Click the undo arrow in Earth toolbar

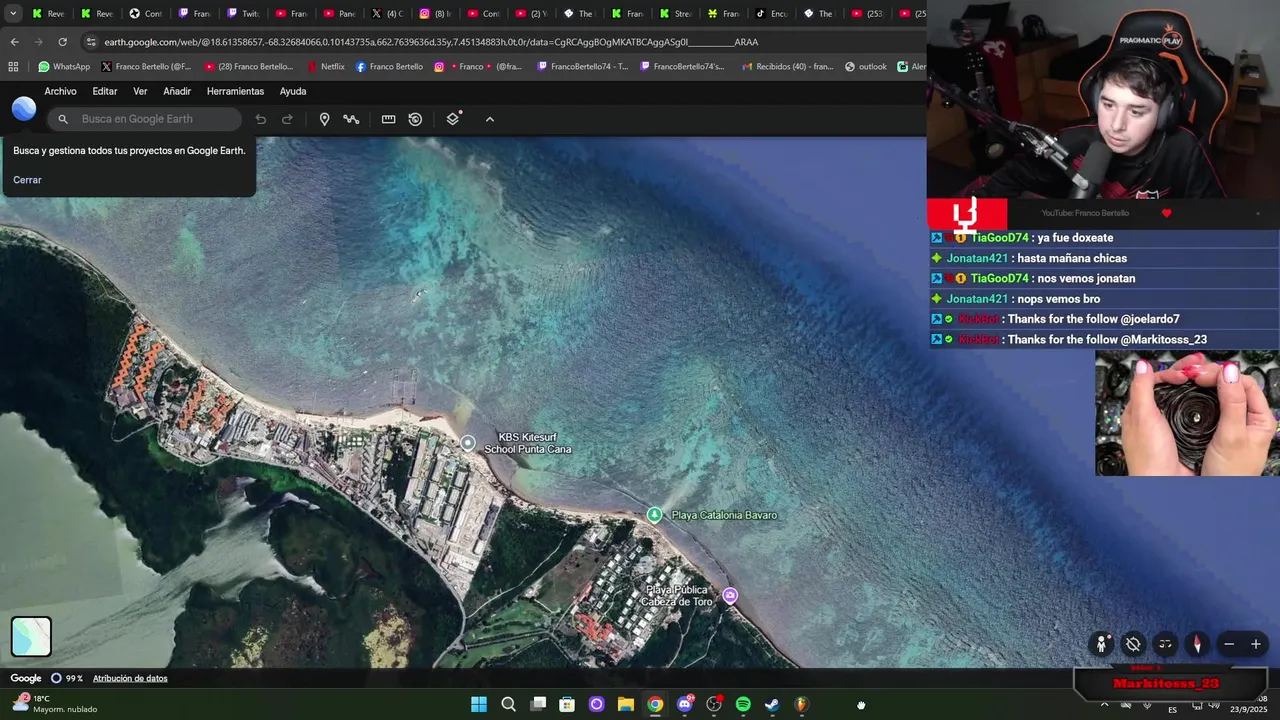pyautogui.click(x=261, y=119)
